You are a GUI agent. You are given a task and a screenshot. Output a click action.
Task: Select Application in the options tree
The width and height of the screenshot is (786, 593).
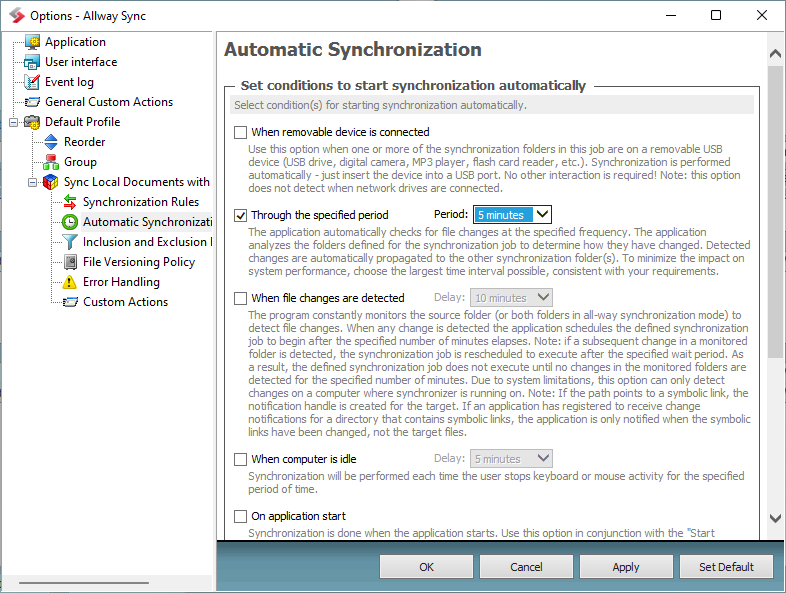tap(75, 42)
